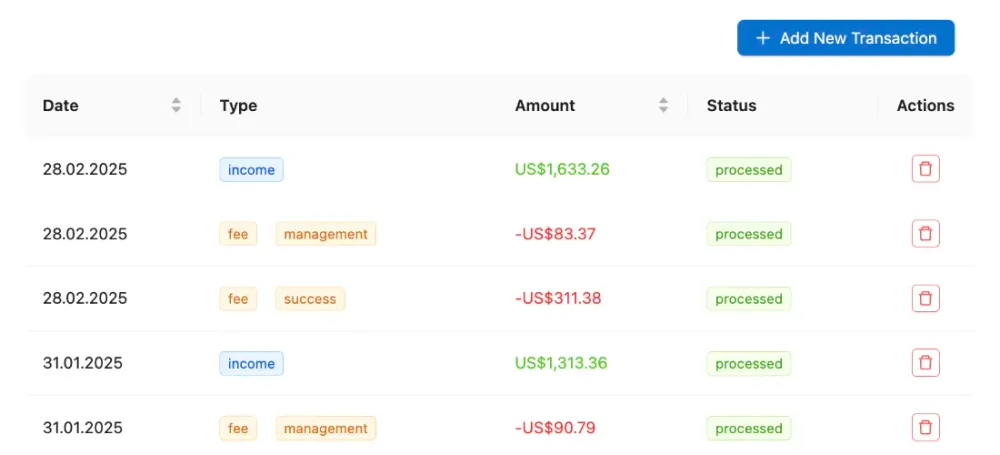
Task: Click the Status column header
Action: [x=731, y=105]
